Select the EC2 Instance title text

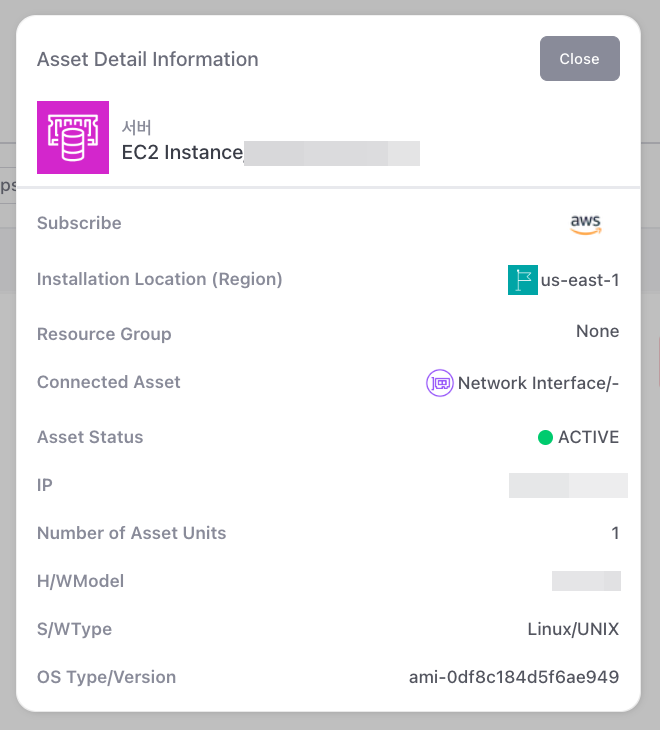(182, 152)
